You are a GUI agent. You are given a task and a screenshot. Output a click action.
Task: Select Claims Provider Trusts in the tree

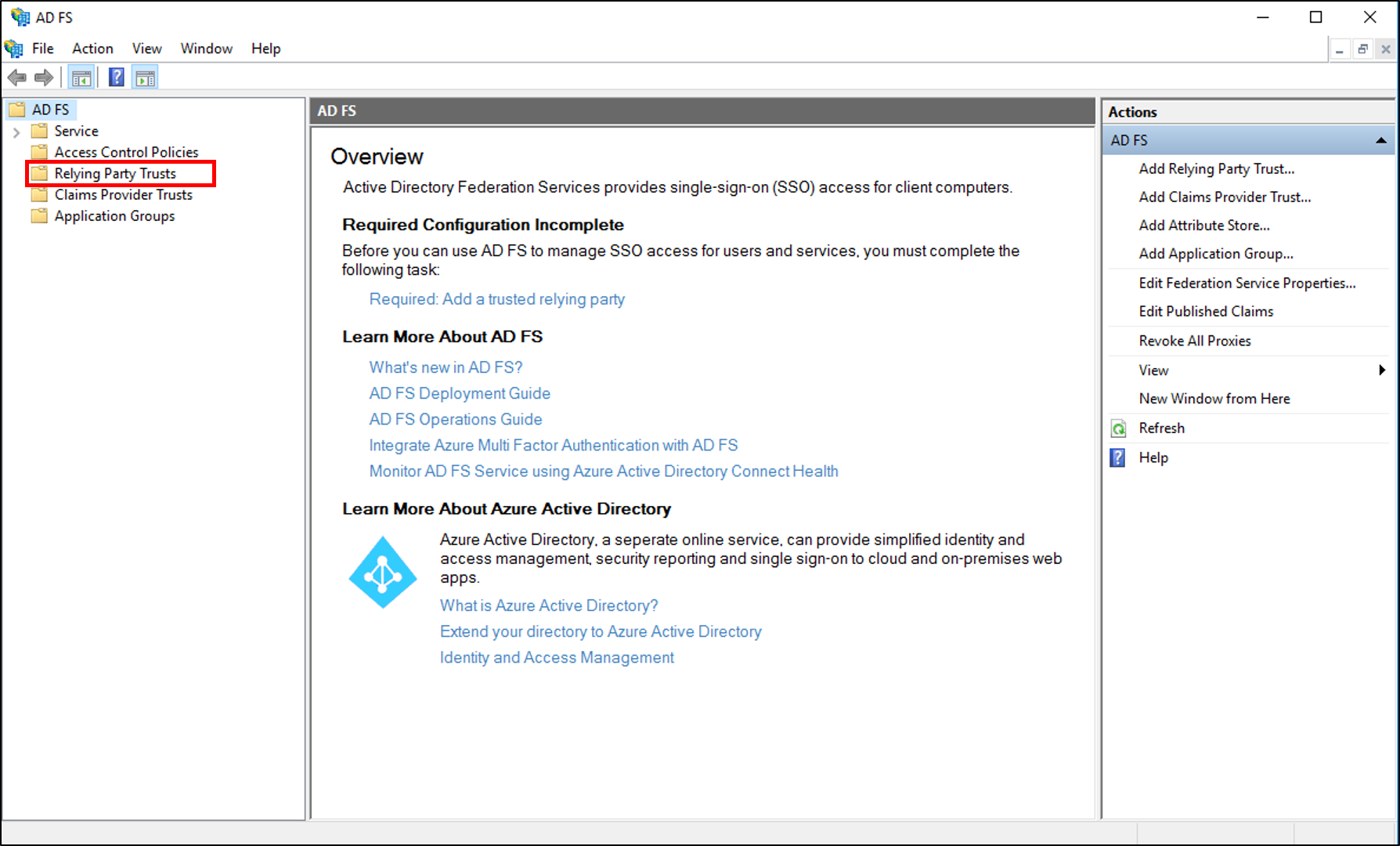tap(123, 194)
